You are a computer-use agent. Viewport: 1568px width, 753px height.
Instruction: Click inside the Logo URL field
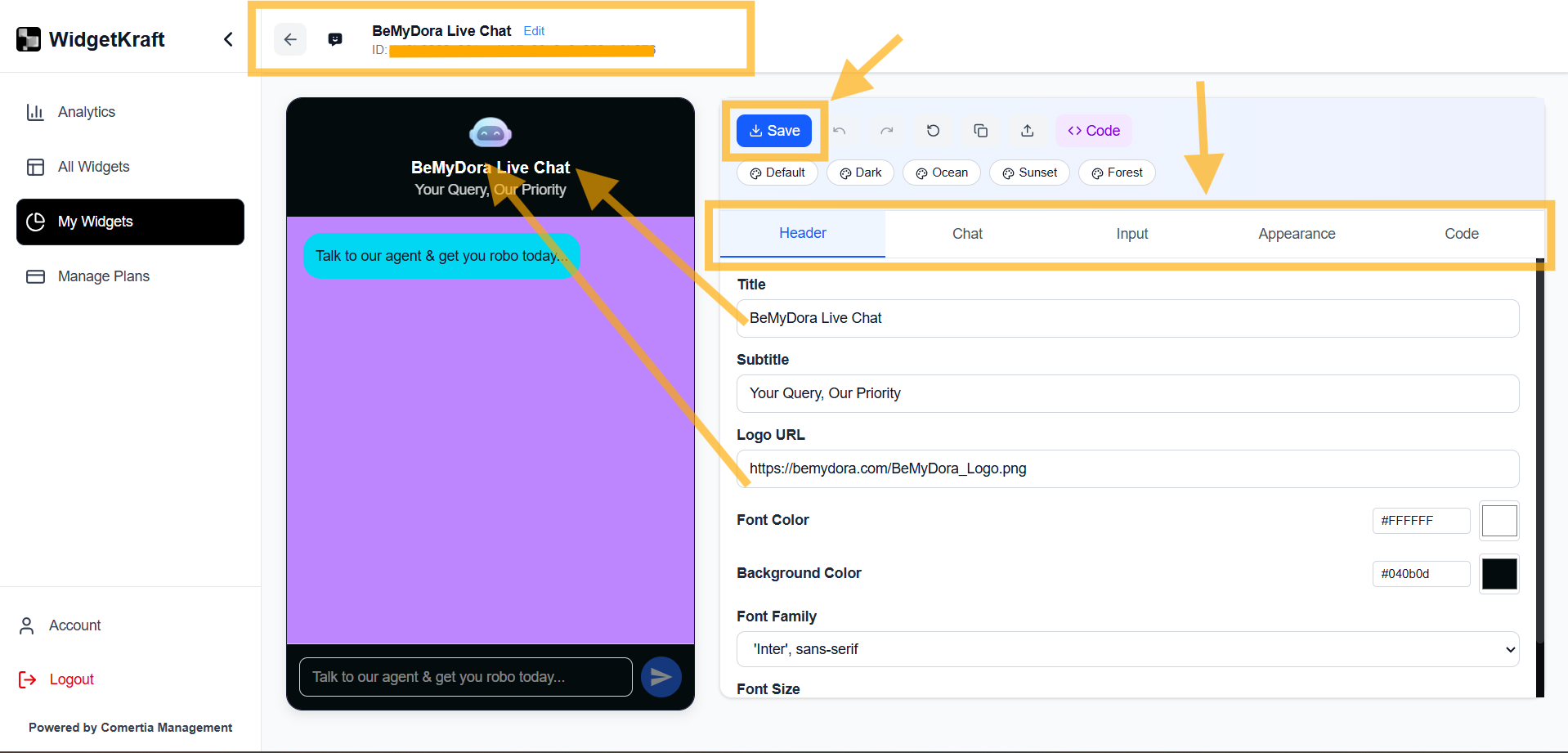(x=1127, y=468)
